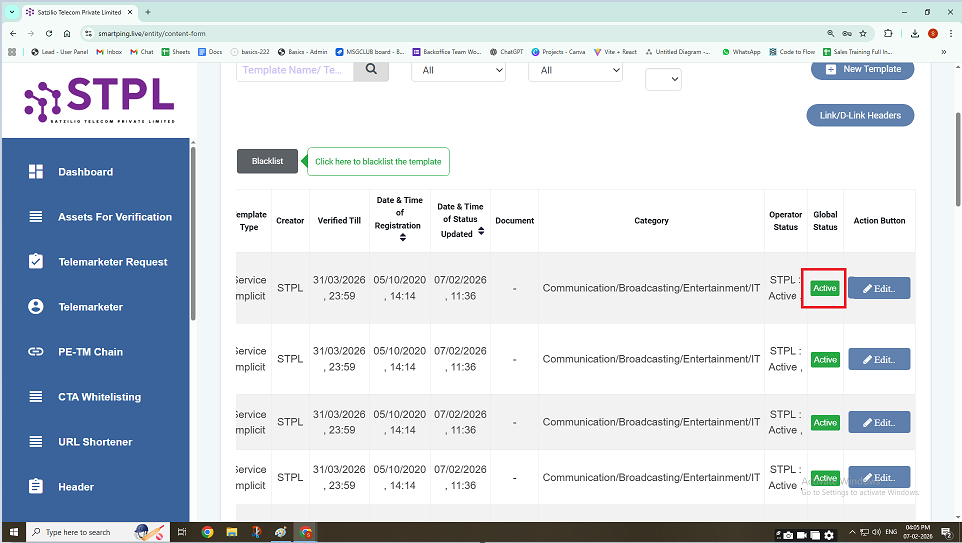Bookmark this page with the star icon
This screenshot has height=543, width=962.
tap(862, 33)
